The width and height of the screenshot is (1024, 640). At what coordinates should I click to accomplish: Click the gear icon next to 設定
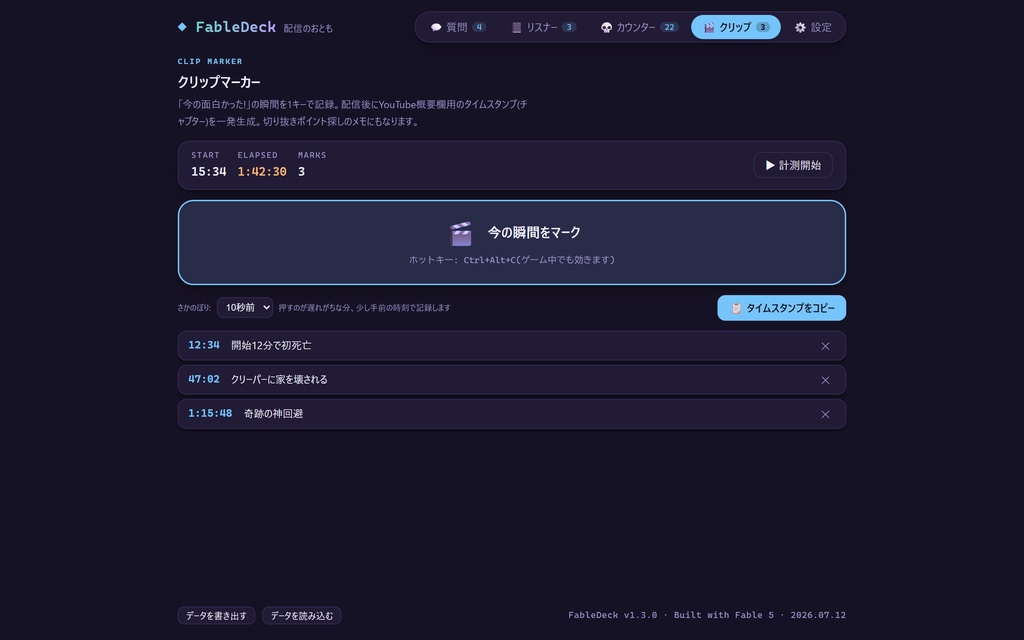point(800,27)
